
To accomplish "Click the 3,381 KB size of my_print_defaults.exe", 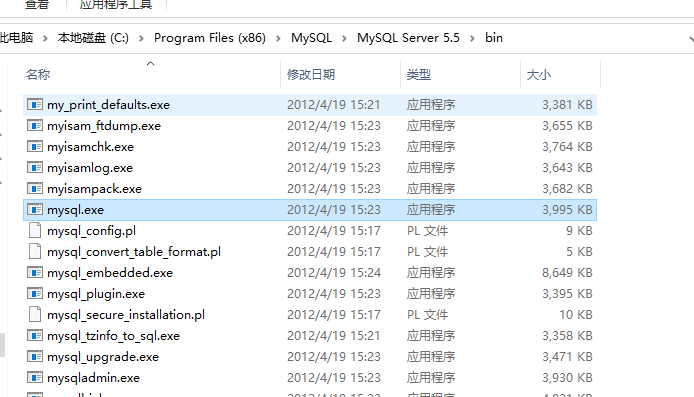I will point(567,104).
